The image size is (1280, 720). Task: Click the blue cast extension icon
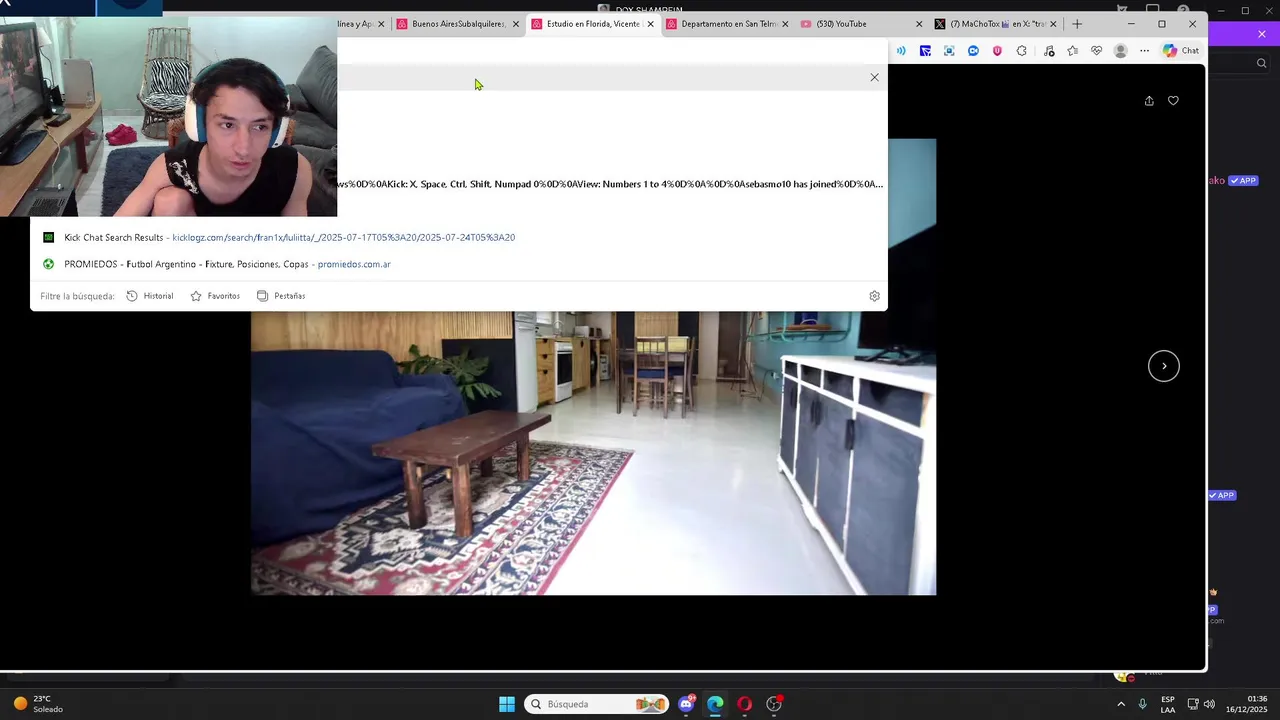pyautogui.click(x=925, y=51)
